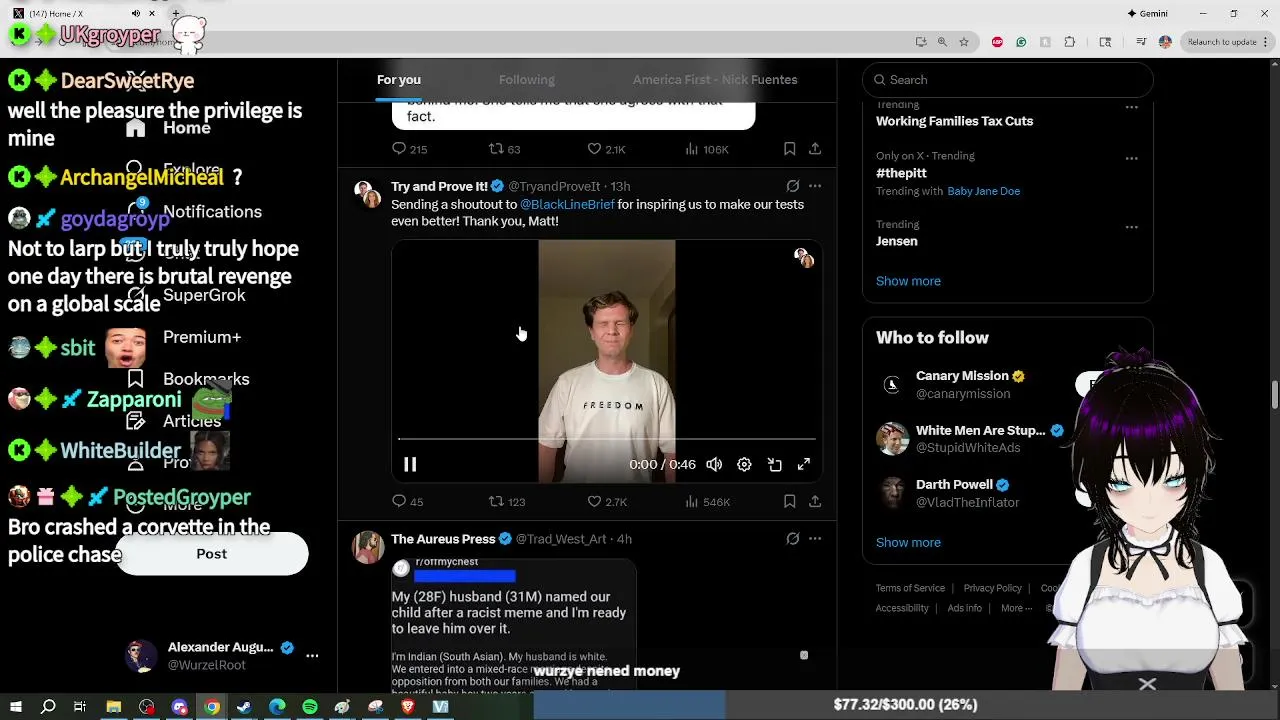
Task: View analytics showing 546K views
Action: click(706, 502)
